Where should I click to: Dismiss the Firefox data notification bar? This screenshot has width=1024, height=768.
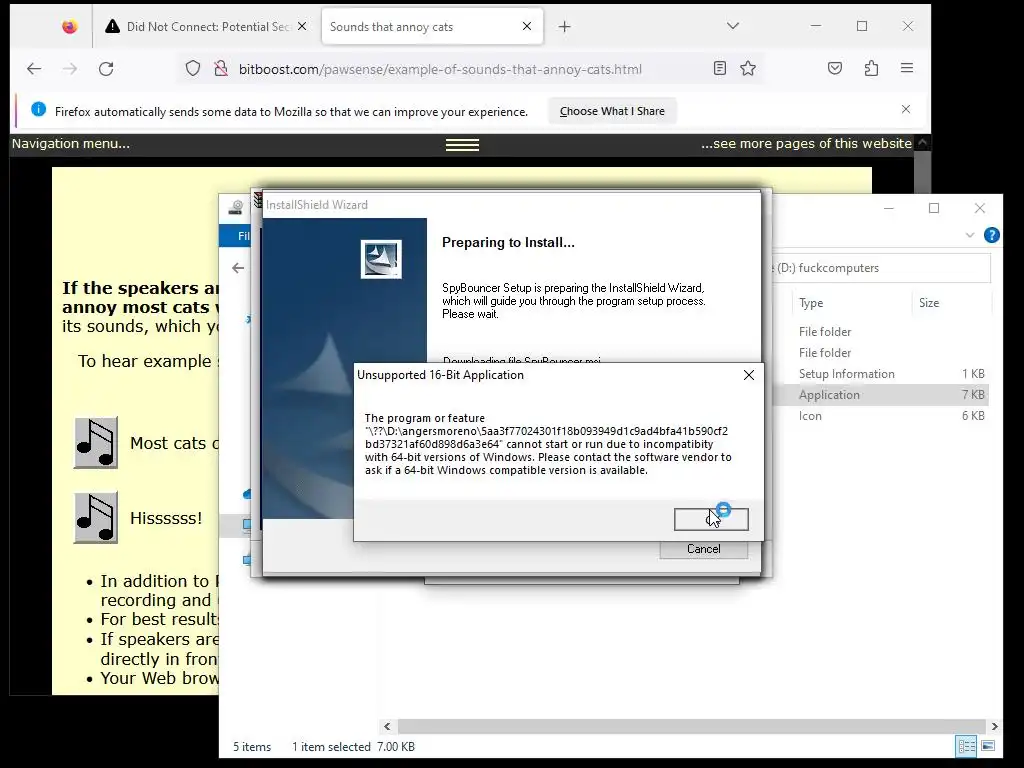click(x=906, y=109)
